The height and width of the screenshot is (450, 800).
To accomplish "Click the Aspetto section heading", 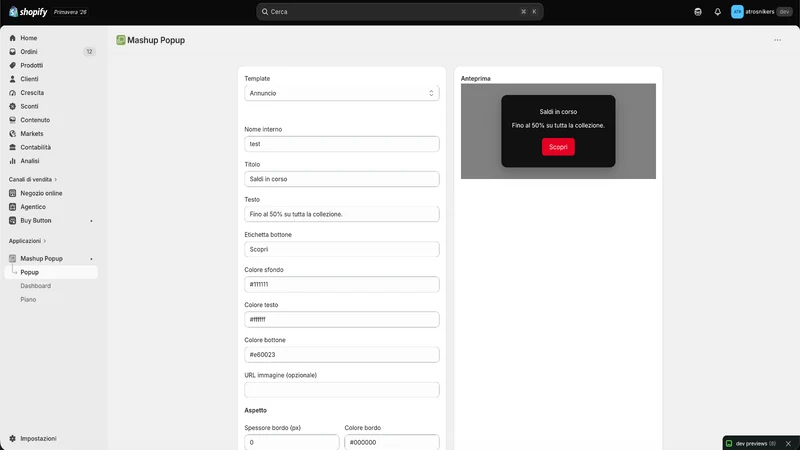I will [x=256, y=410].
